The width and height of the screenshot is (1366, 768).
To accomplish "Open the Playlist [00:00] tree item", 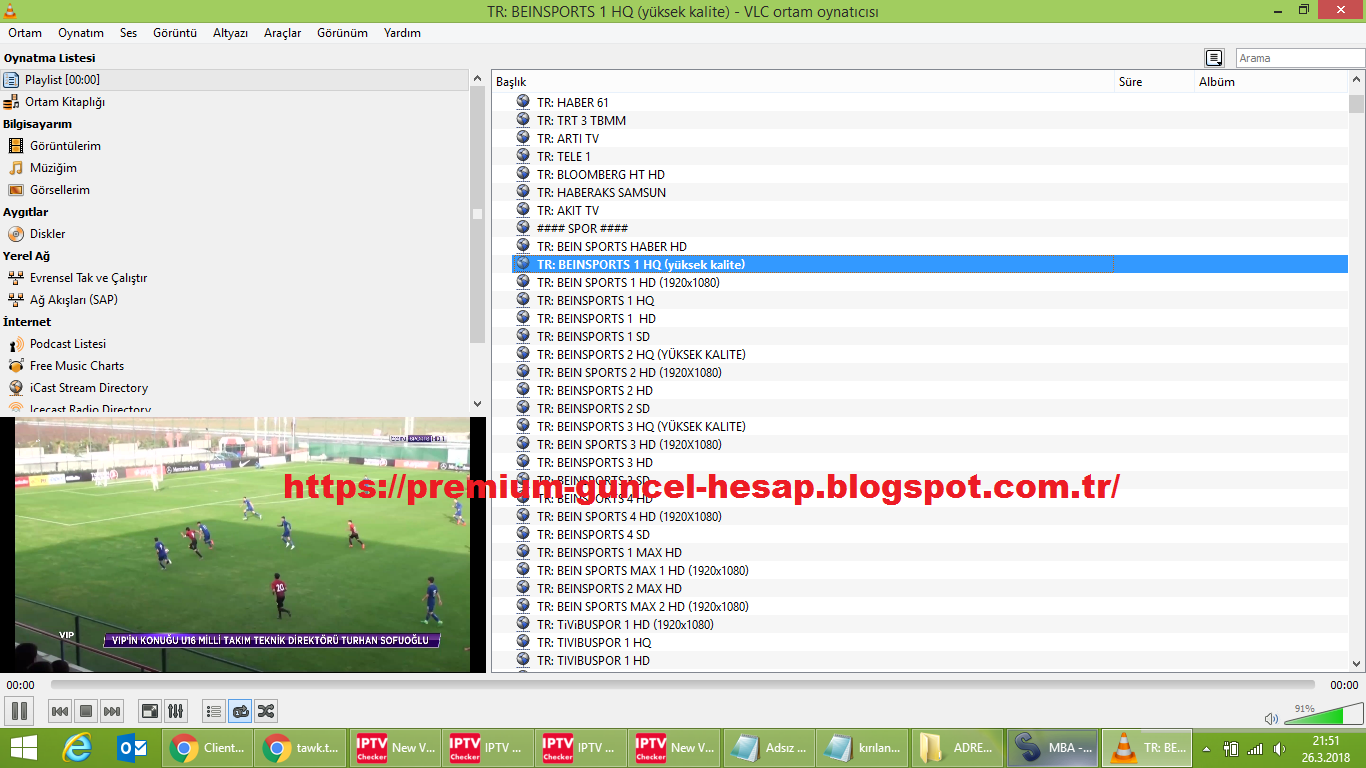I will coord(64,80).
